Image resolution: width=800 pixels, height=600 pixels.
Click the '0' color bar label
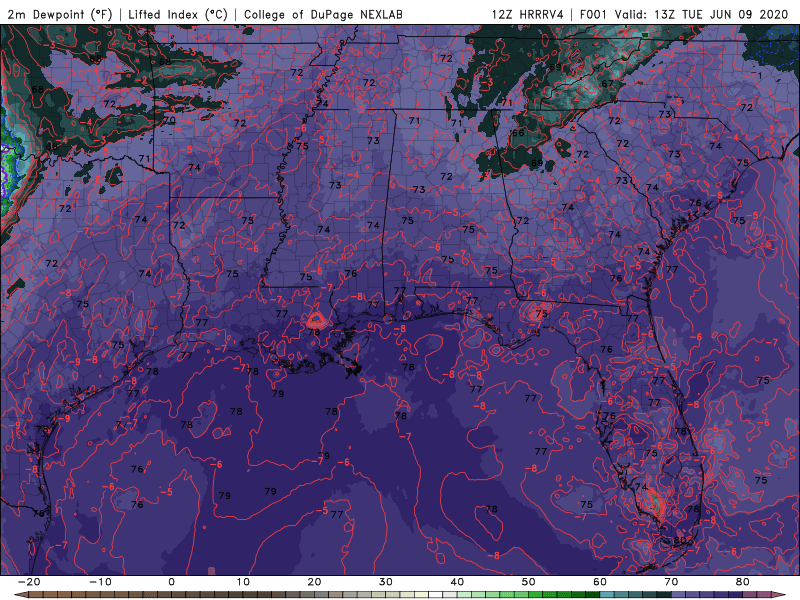click(x=171, y=582)
